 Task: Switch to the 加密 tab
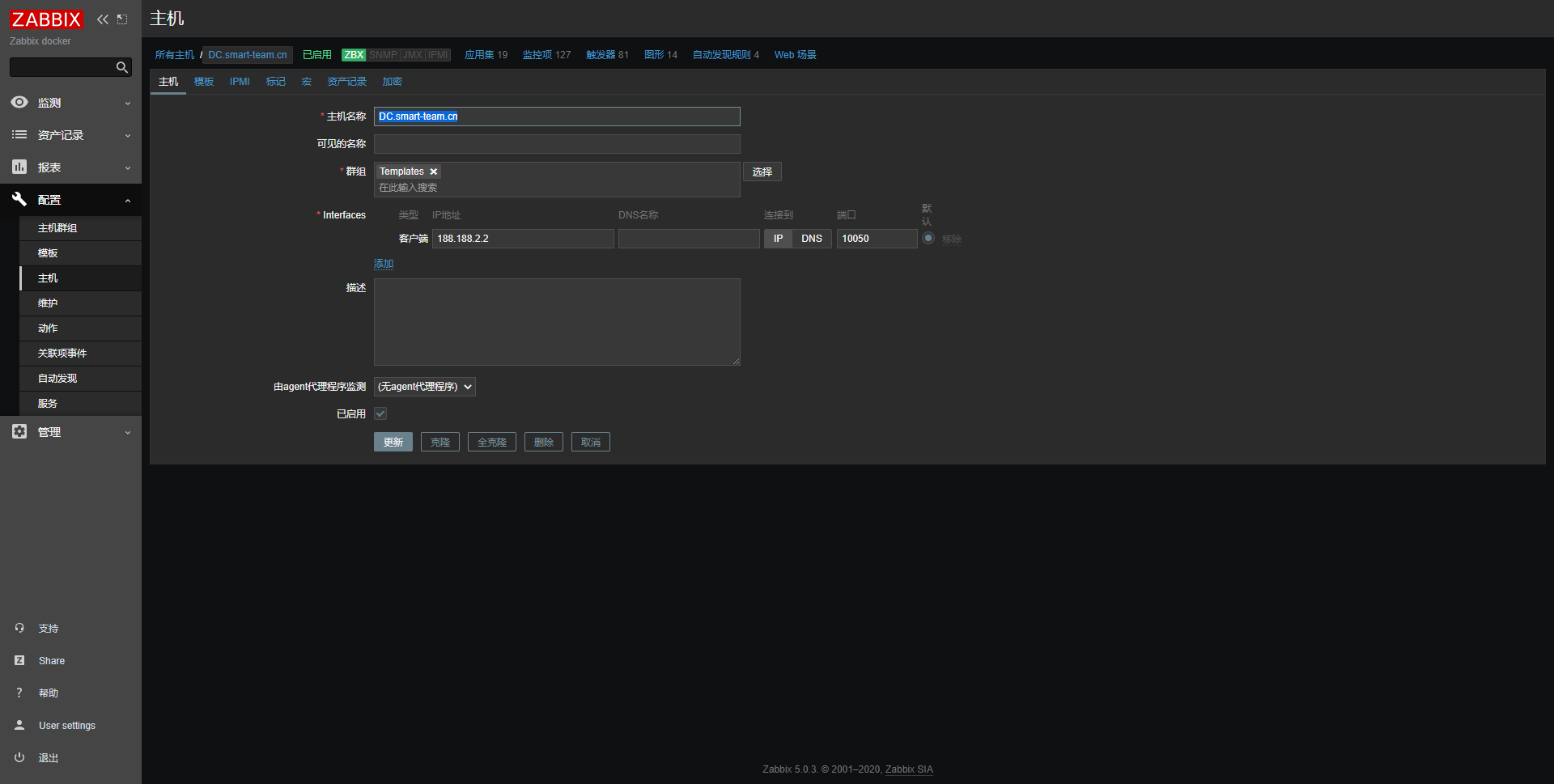point(393,82)
